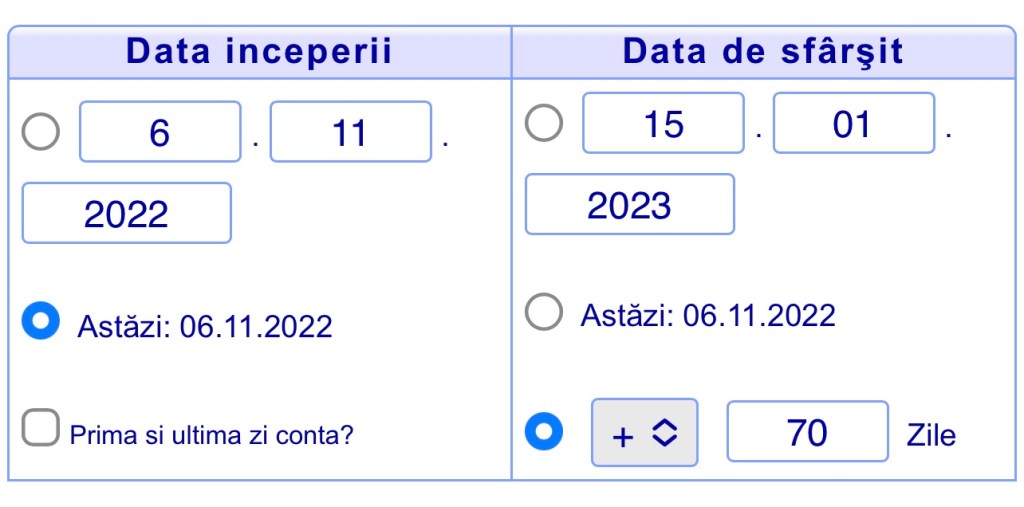Open the plus/minus sign dropdown

644,433
